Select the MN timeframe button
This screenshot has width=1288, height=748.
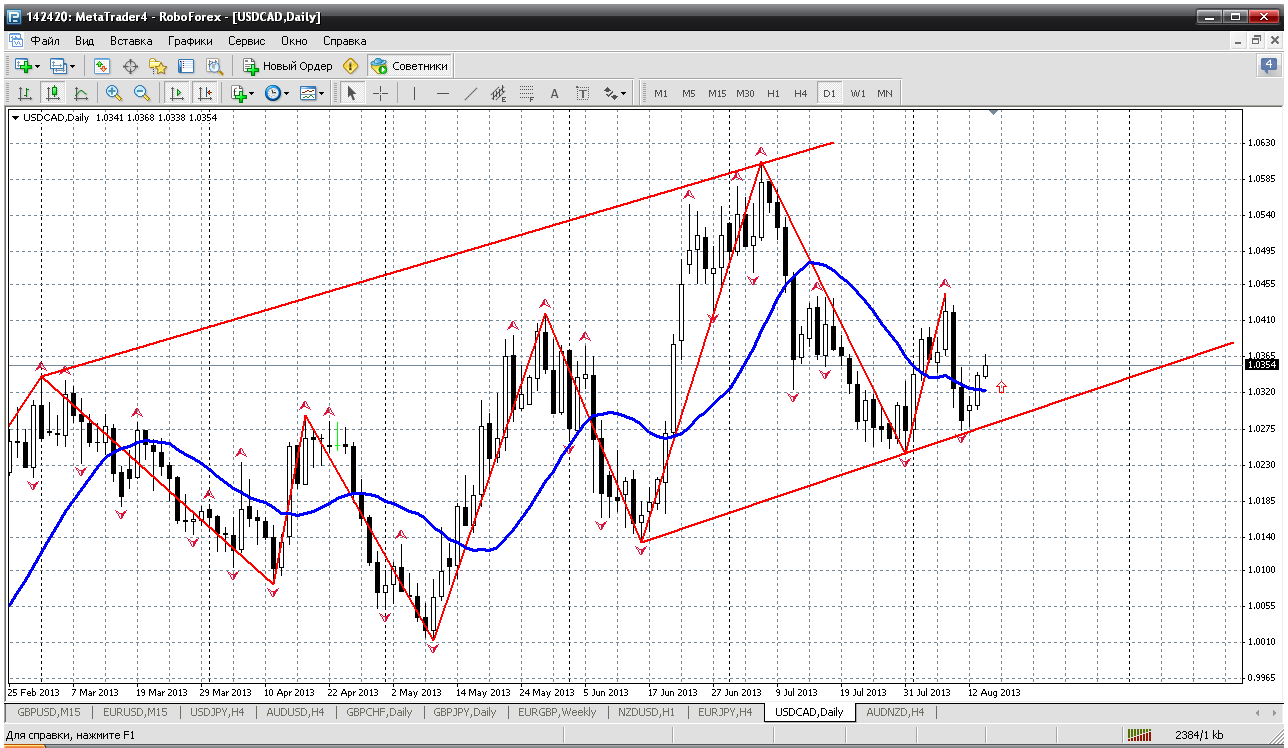885,93
